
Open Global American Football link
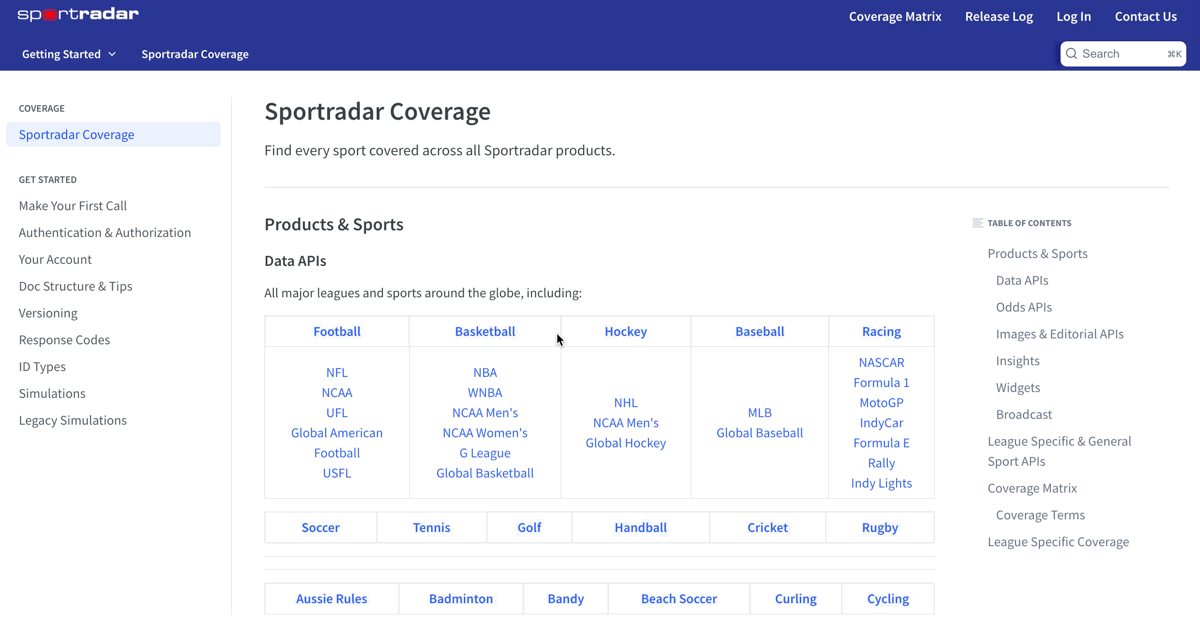[x=337, y=443]
